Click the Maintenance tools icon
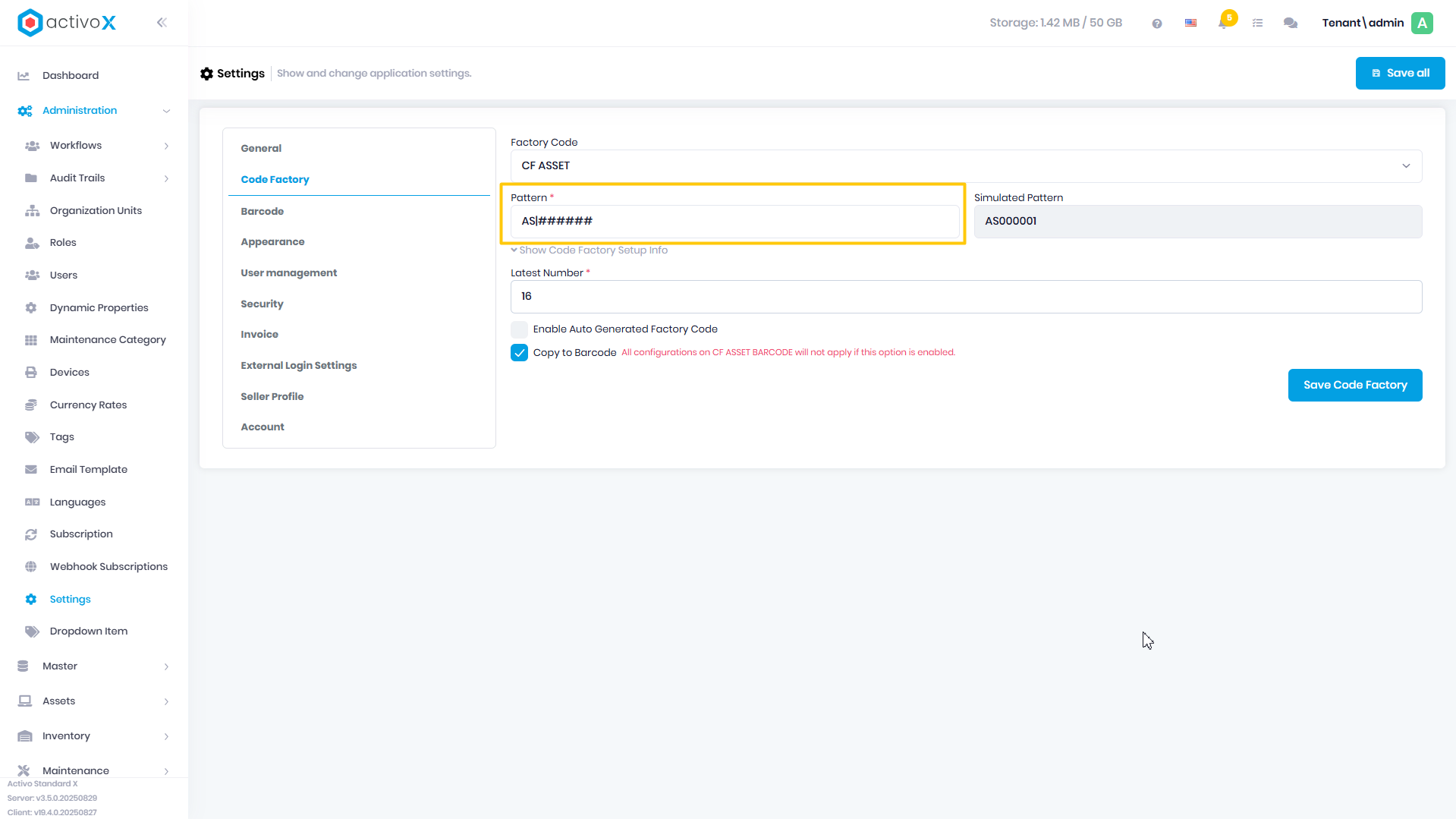The width and height of the screenshot is (1456, 819). pyautogui.click(x=24, y=771)
